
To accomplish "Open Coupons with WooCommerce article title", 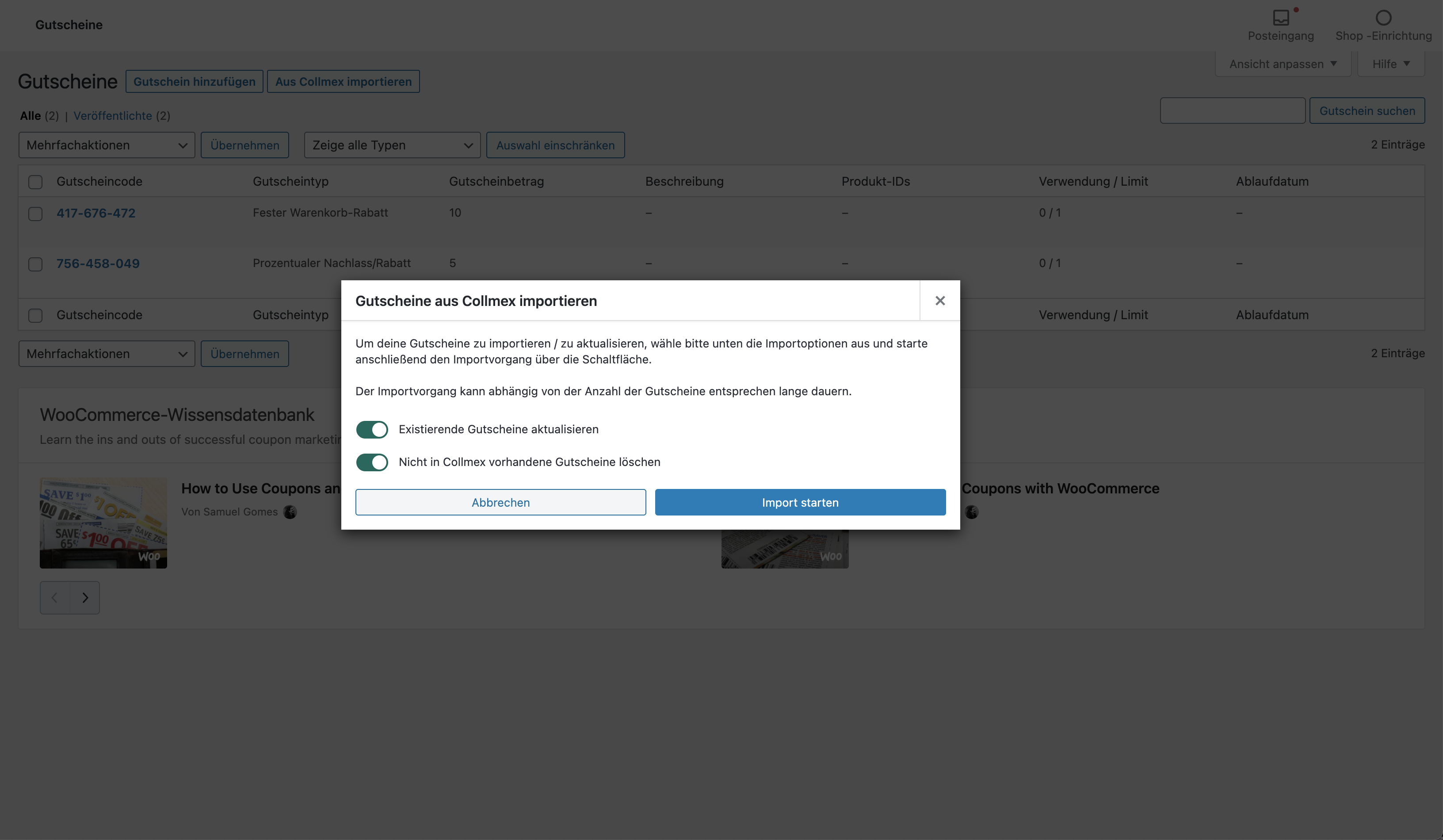I will pyautogui.click(x=1061, y=489).
